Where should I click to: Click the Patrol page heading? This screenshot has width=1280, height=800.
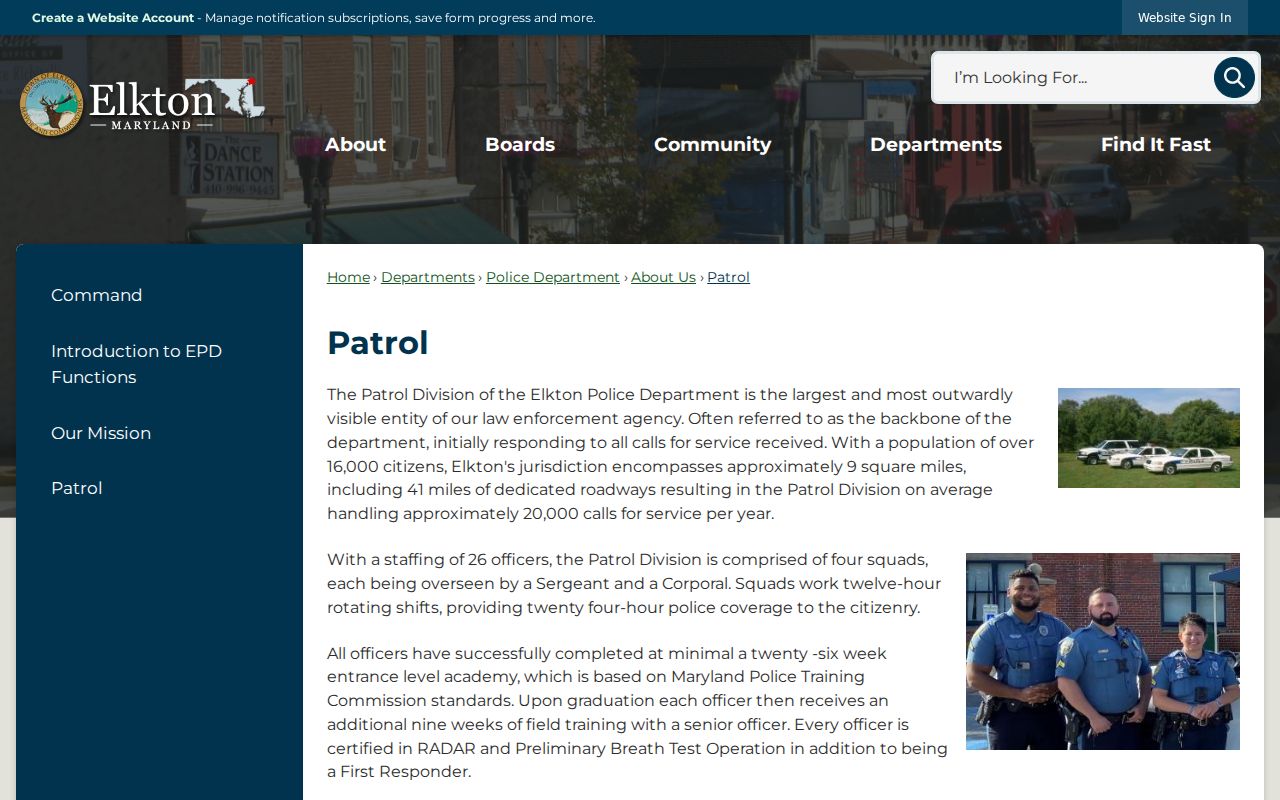coord(378,343)
